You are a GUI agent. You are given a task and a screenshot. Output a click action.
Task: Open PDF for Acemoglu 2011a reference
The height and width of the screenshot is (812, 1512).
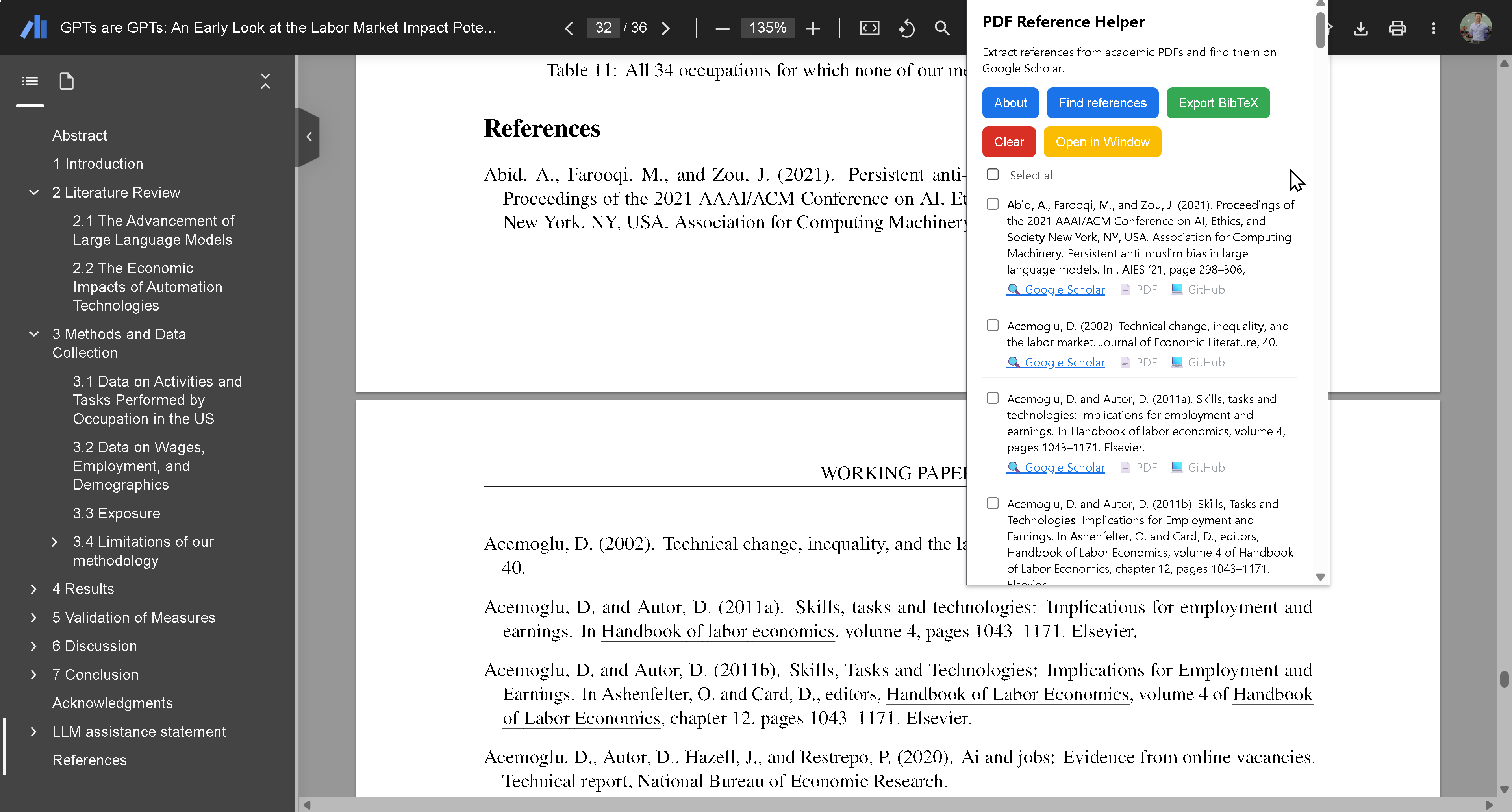point(1139,467)
